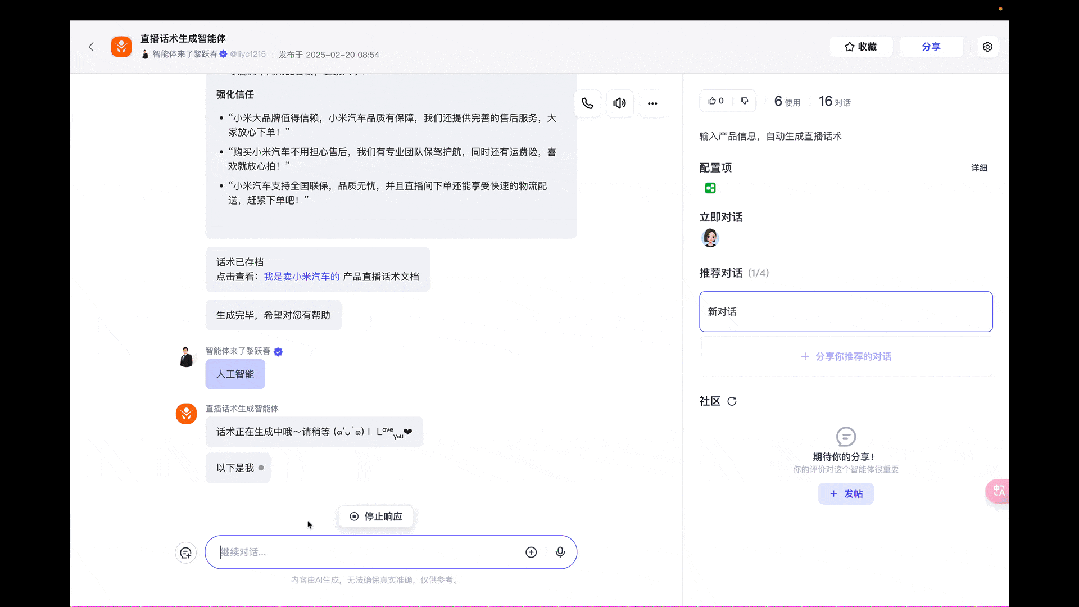Screen dimensions: 1079x607
Task: Click the 6 使用 usage count
Action: (x=787, y=102)
